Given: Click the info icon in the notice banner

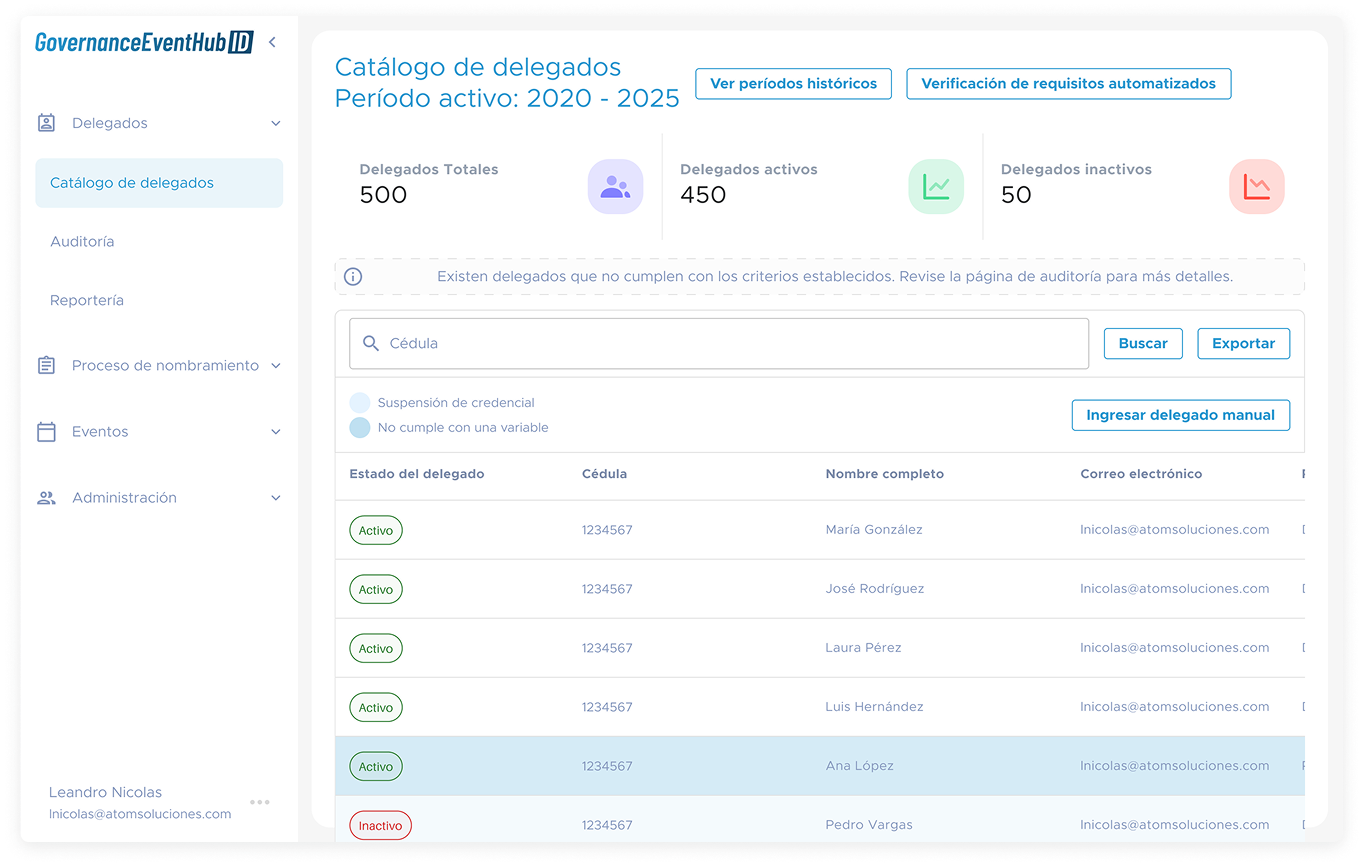Looking at the screenshot, I should [353, 277].
